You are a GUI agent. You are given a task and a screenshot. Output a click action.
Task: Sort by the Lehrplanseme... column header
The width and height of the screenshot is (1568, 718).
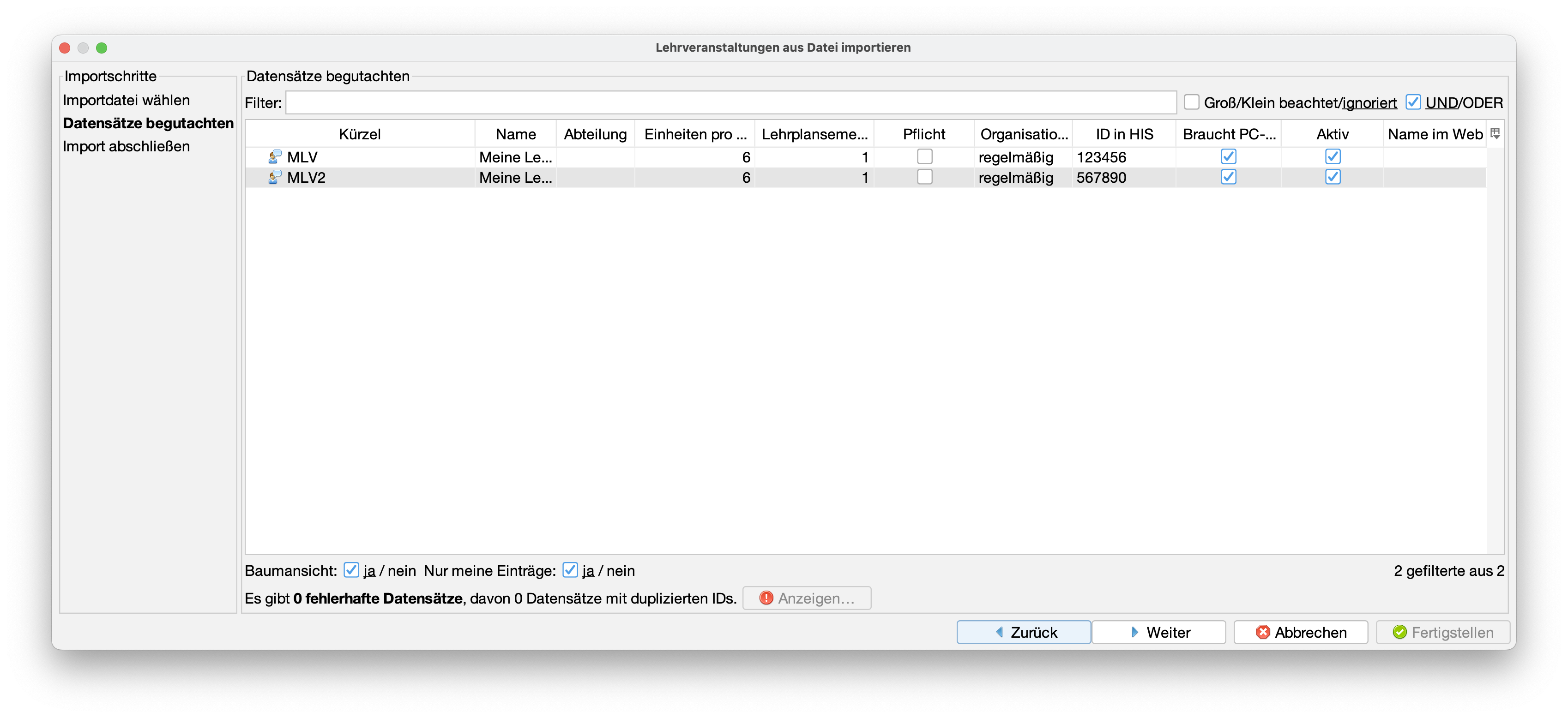click(814, 134)
